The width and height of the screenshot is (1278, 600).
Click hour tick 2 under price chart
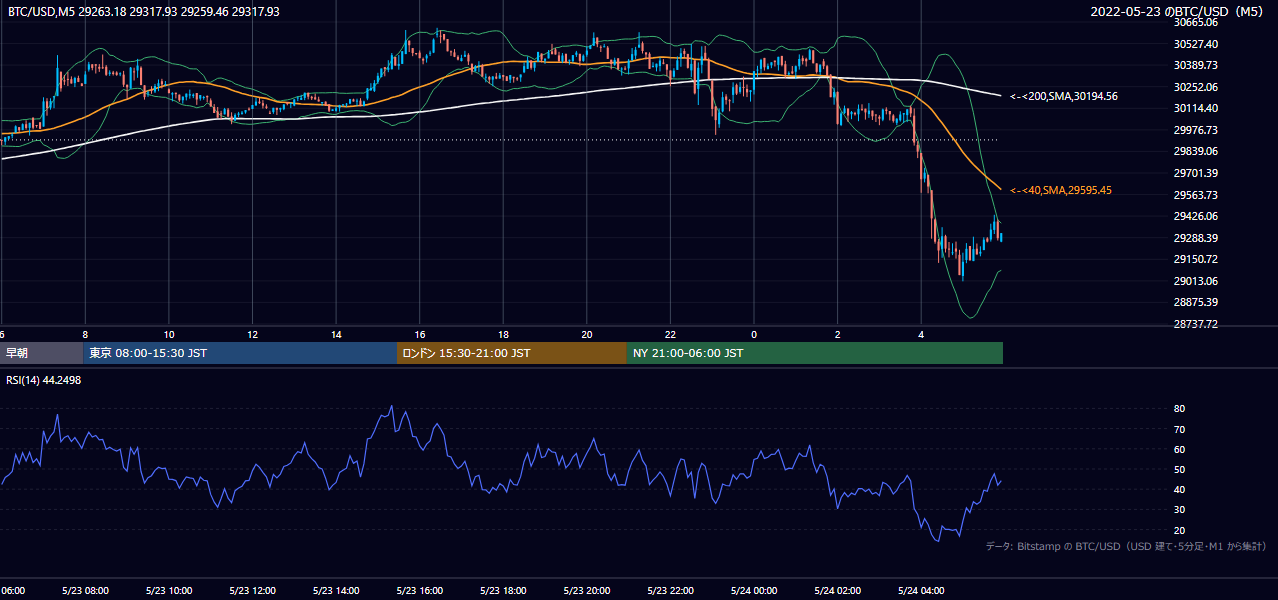coord(838,334)
